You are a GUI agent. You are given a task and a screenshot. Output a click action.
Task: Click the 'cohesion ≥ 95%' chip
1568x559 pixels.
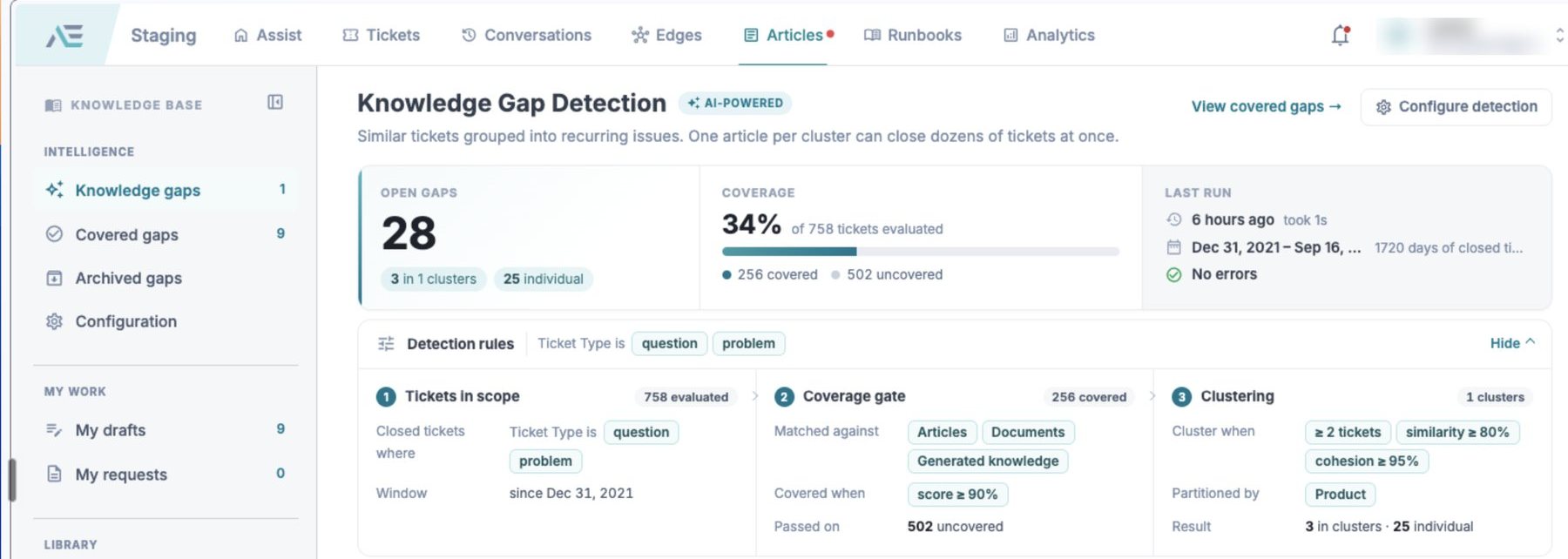point(1367,461)
